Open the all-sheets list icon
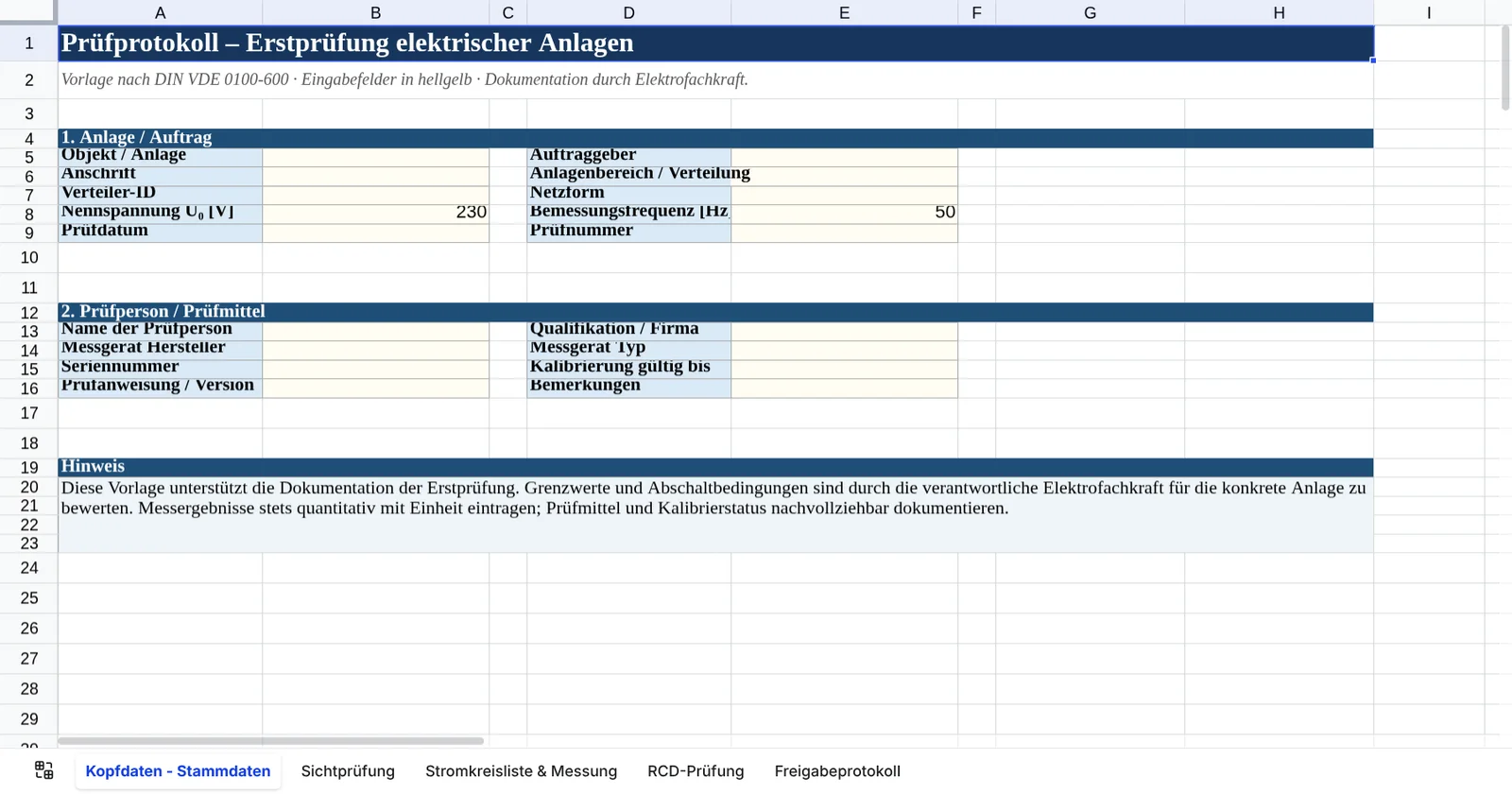The height and width of the screenshot is (794, 1512). pyautogui.click(x=44, y=770)
